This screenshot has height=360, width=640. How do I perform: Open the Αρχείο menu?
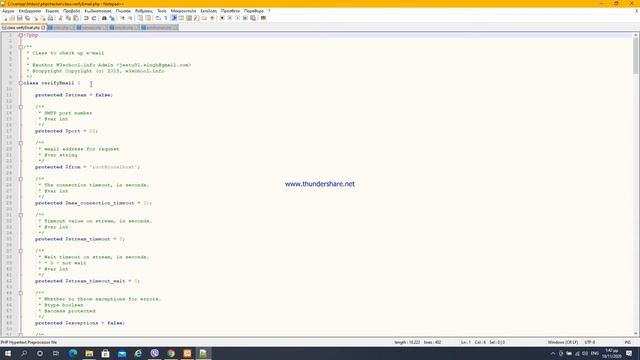click(8, 11)
